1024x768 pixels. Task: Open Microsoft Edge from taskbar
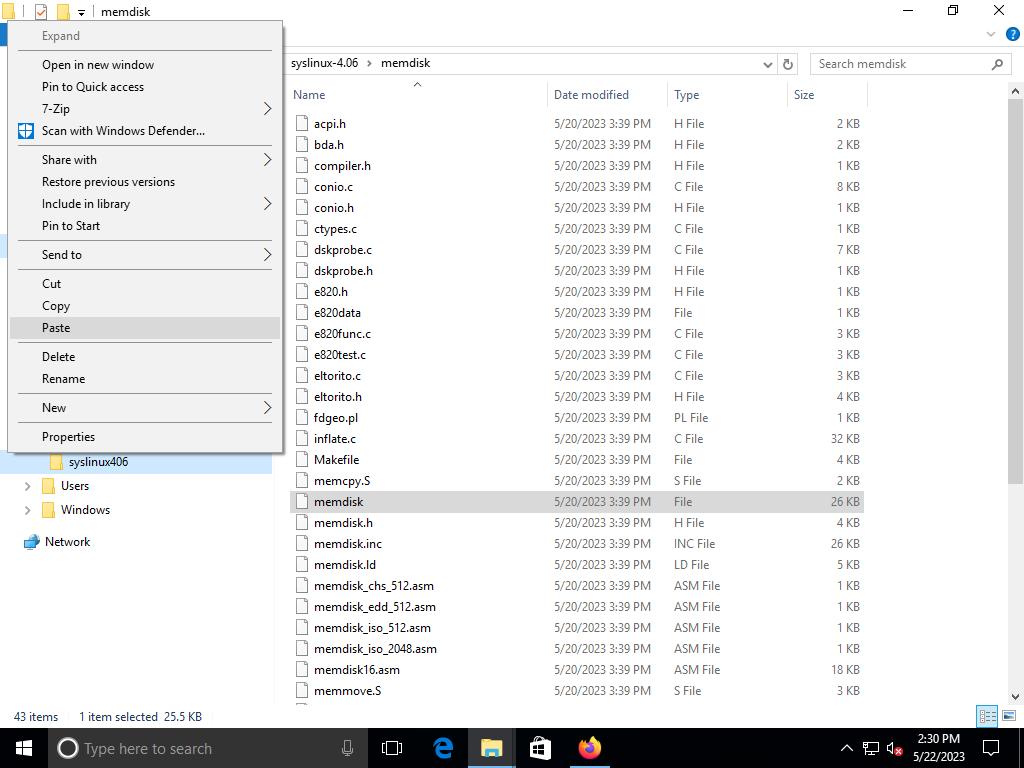[443, 748]
